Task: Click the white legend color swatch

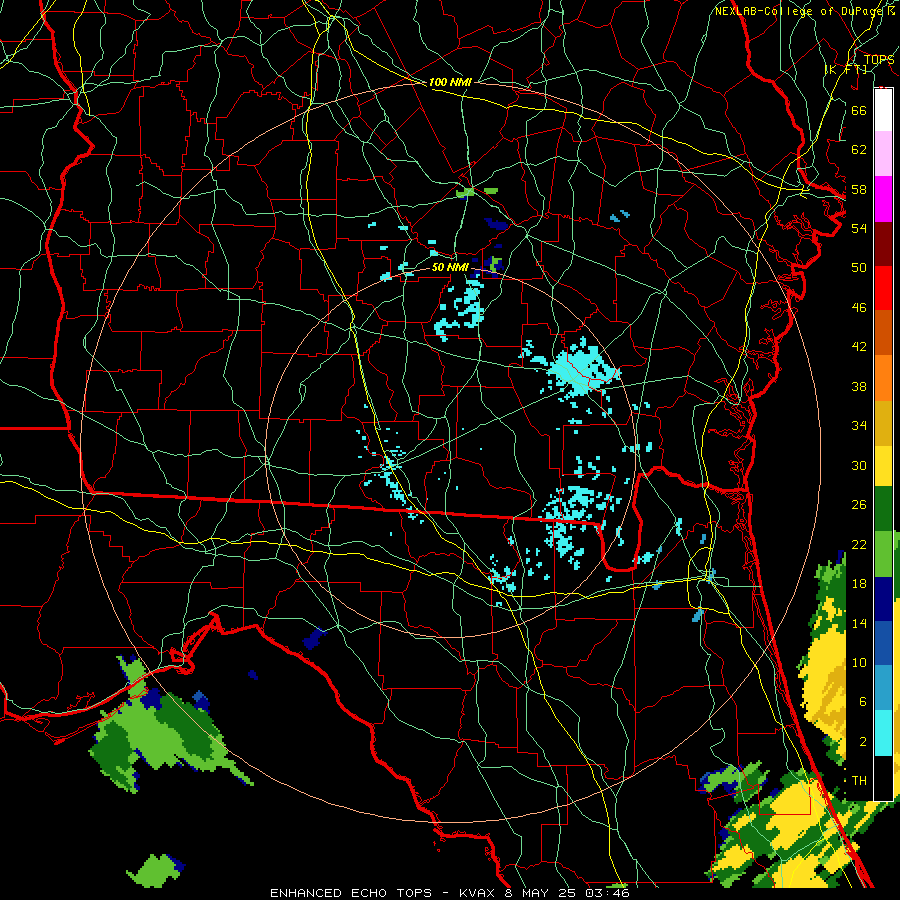Action: click(x=883, y=110)
